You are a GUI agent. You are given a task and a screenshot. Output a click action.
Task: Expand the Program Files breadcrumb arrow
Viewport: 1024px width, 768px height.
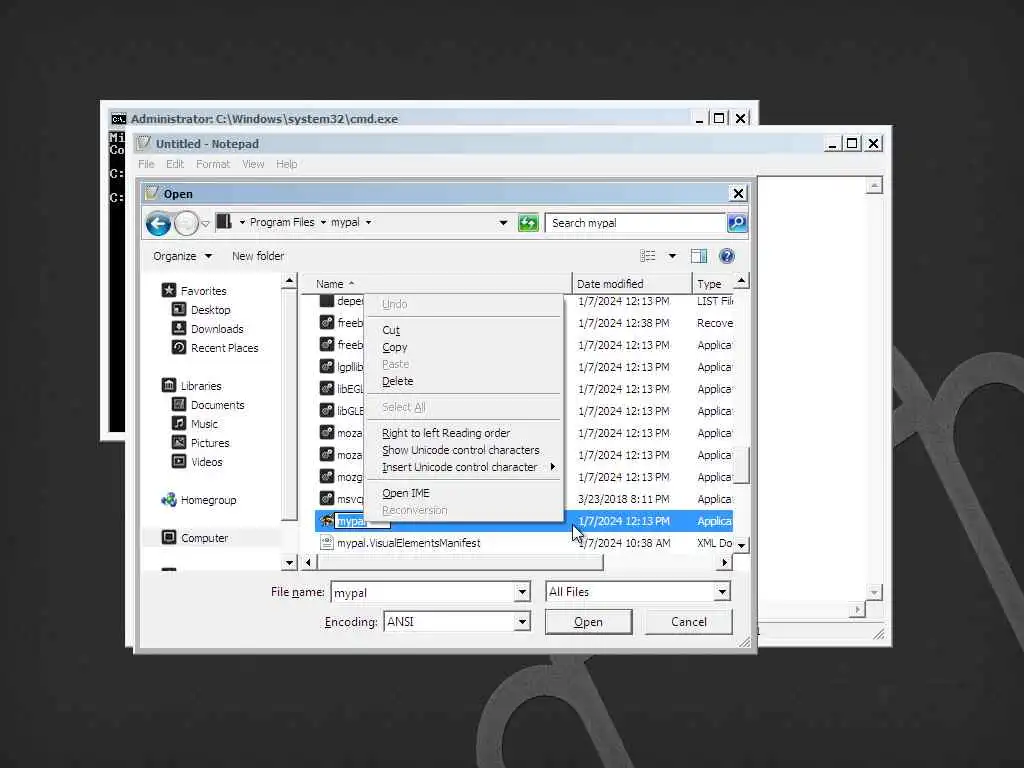coord(323,223)
